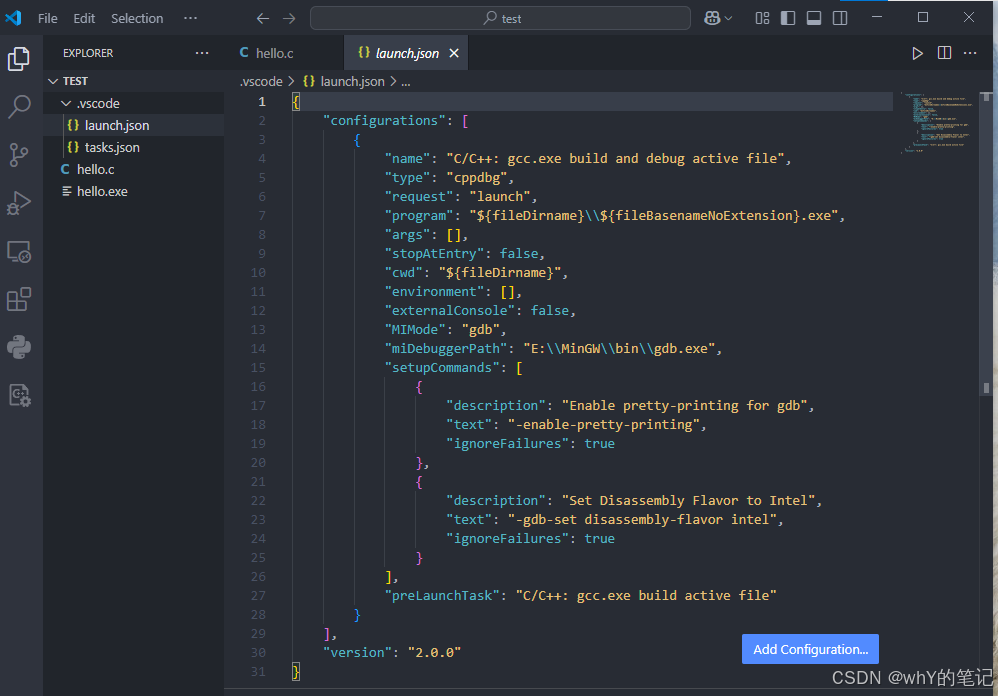Open tasks.json in the explorer tree

133,148
